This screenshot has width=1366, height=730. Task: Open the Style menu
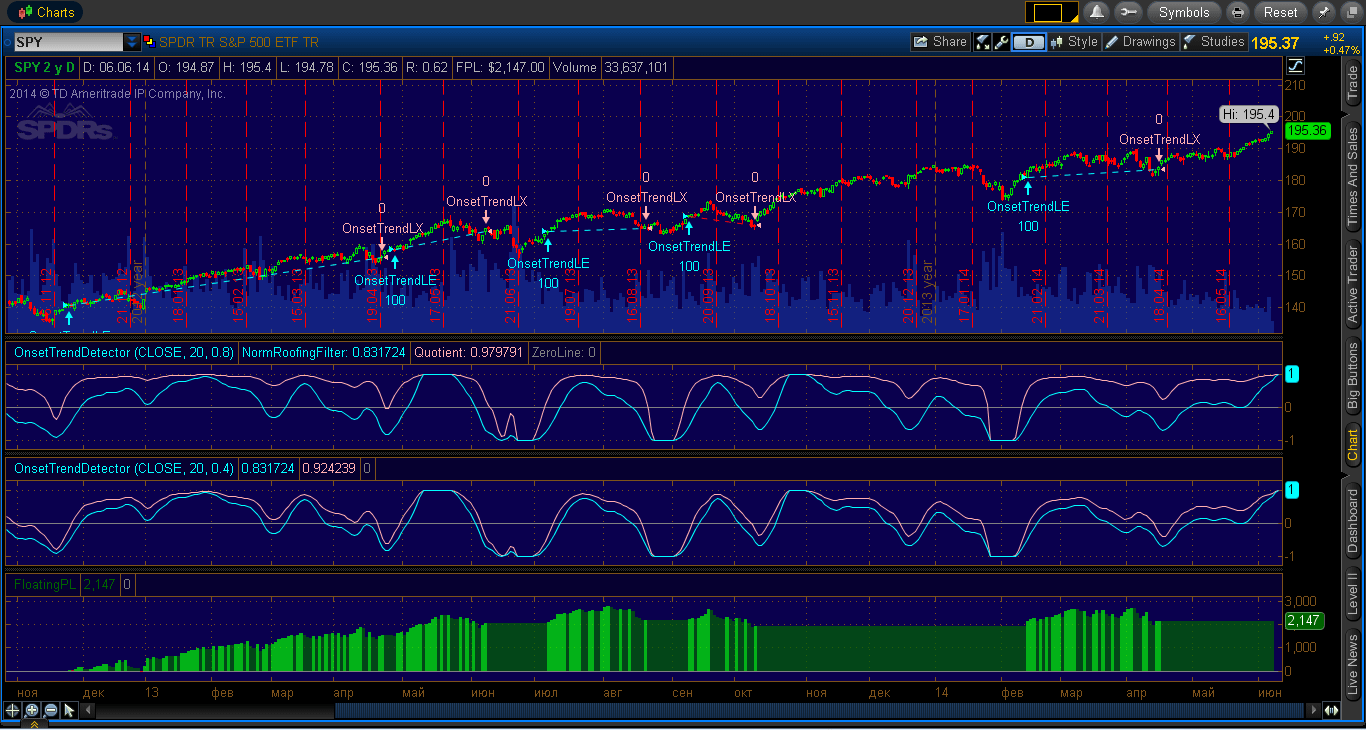[x=1074, y=42]
